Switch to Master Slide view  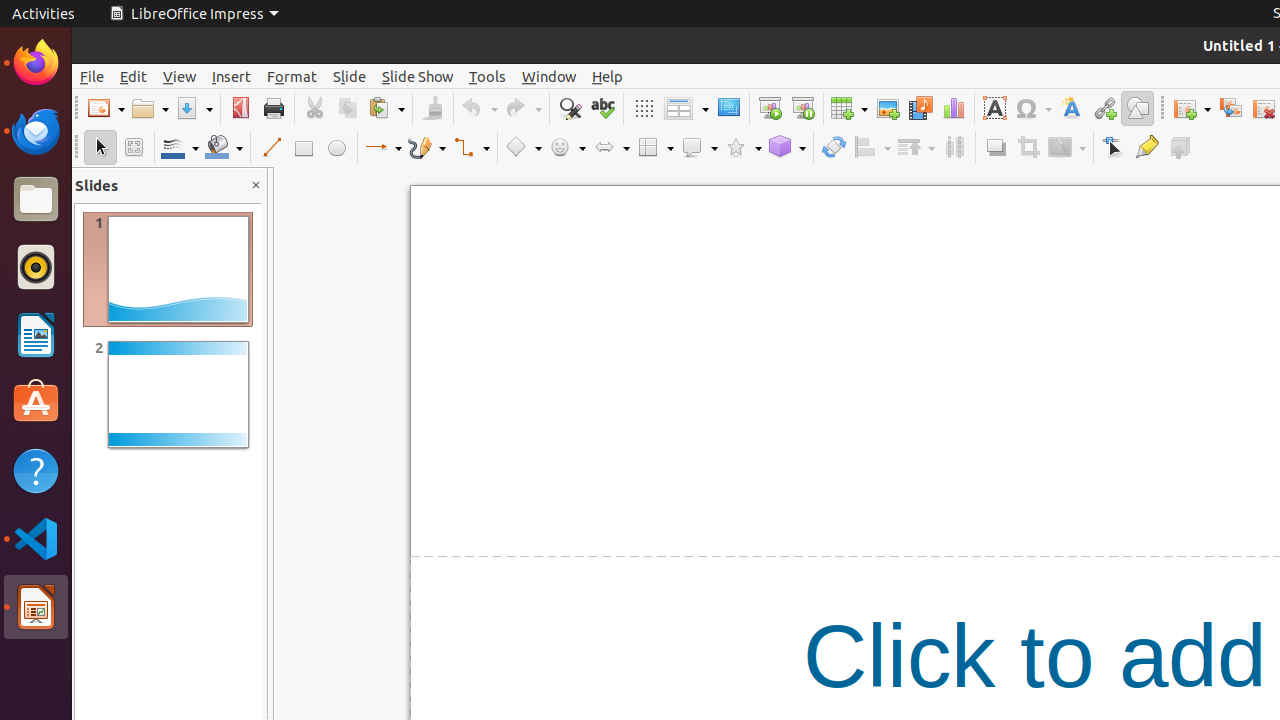coord(729,108)
